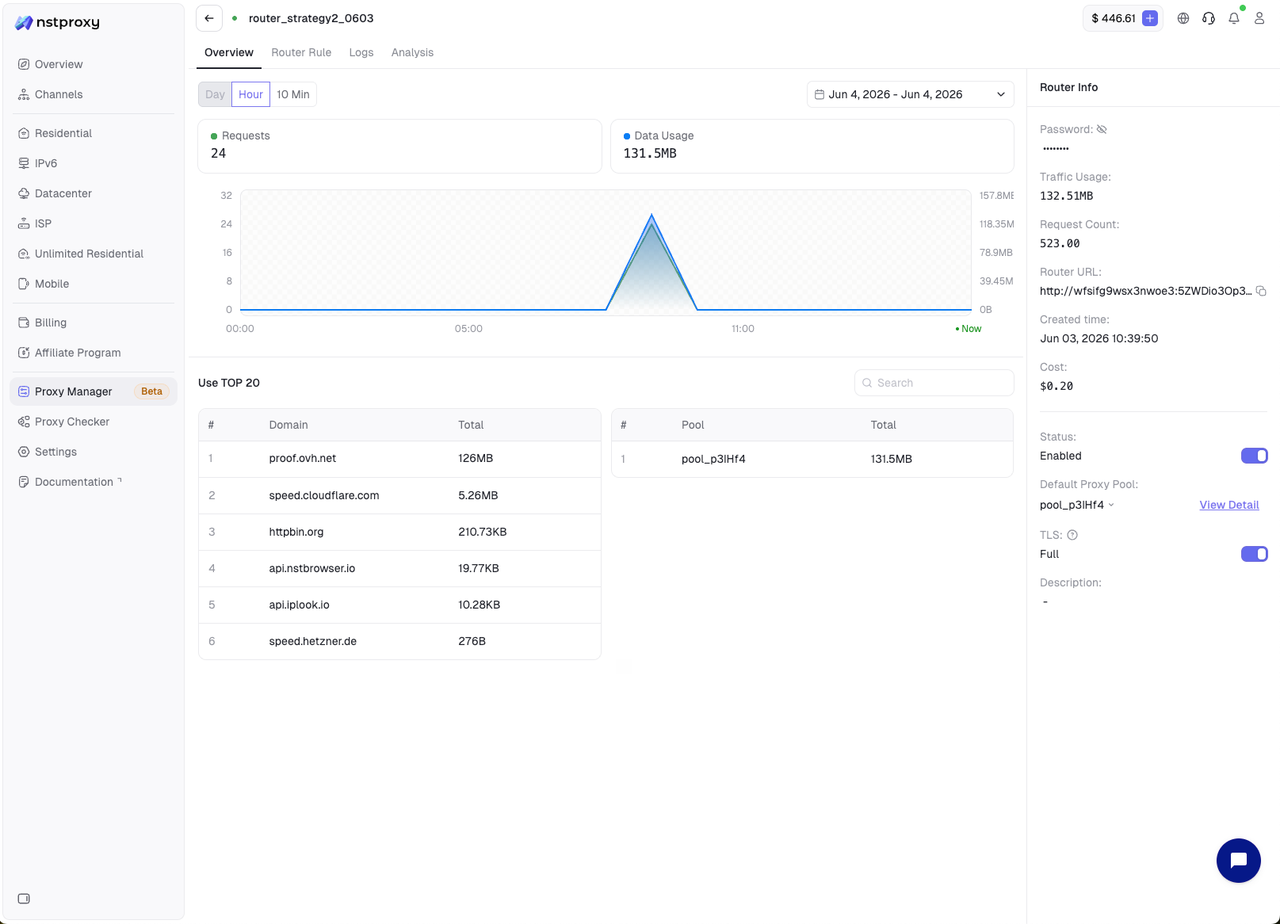
Task: Click the Residential icon in sidebar
Action: (x=24, y=133)
